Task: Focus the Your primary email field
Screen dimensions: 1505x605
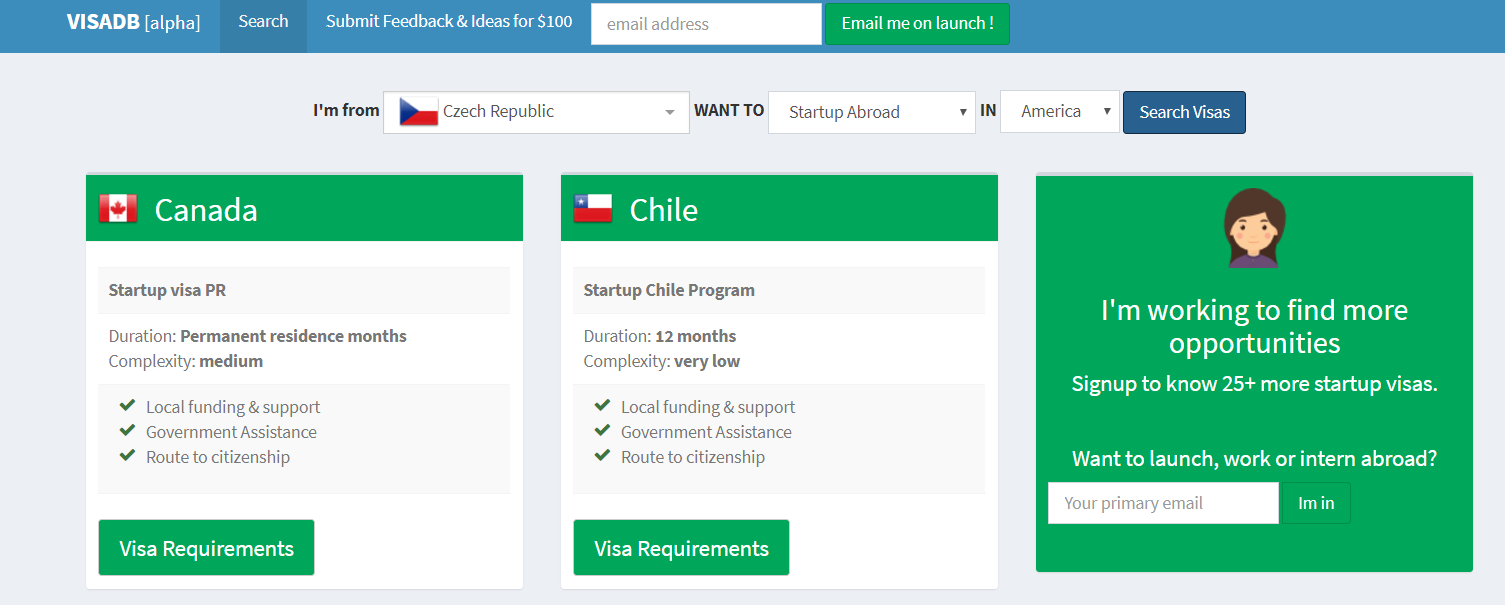Action: [x=1163, y=503]
